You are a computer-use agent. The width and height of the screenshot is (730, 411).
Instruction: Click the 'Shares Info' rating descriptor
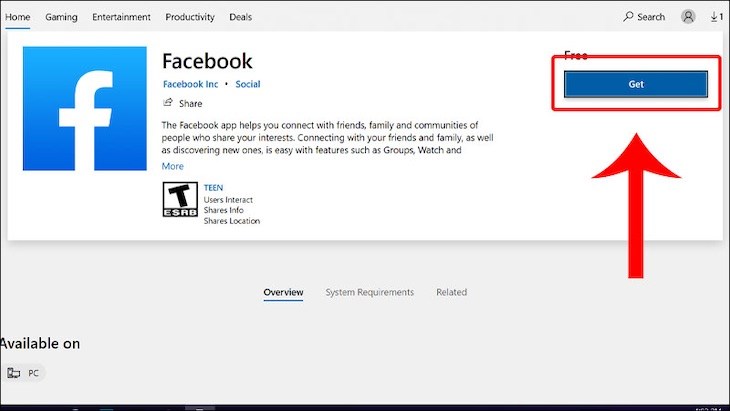[x=223, y=210]
